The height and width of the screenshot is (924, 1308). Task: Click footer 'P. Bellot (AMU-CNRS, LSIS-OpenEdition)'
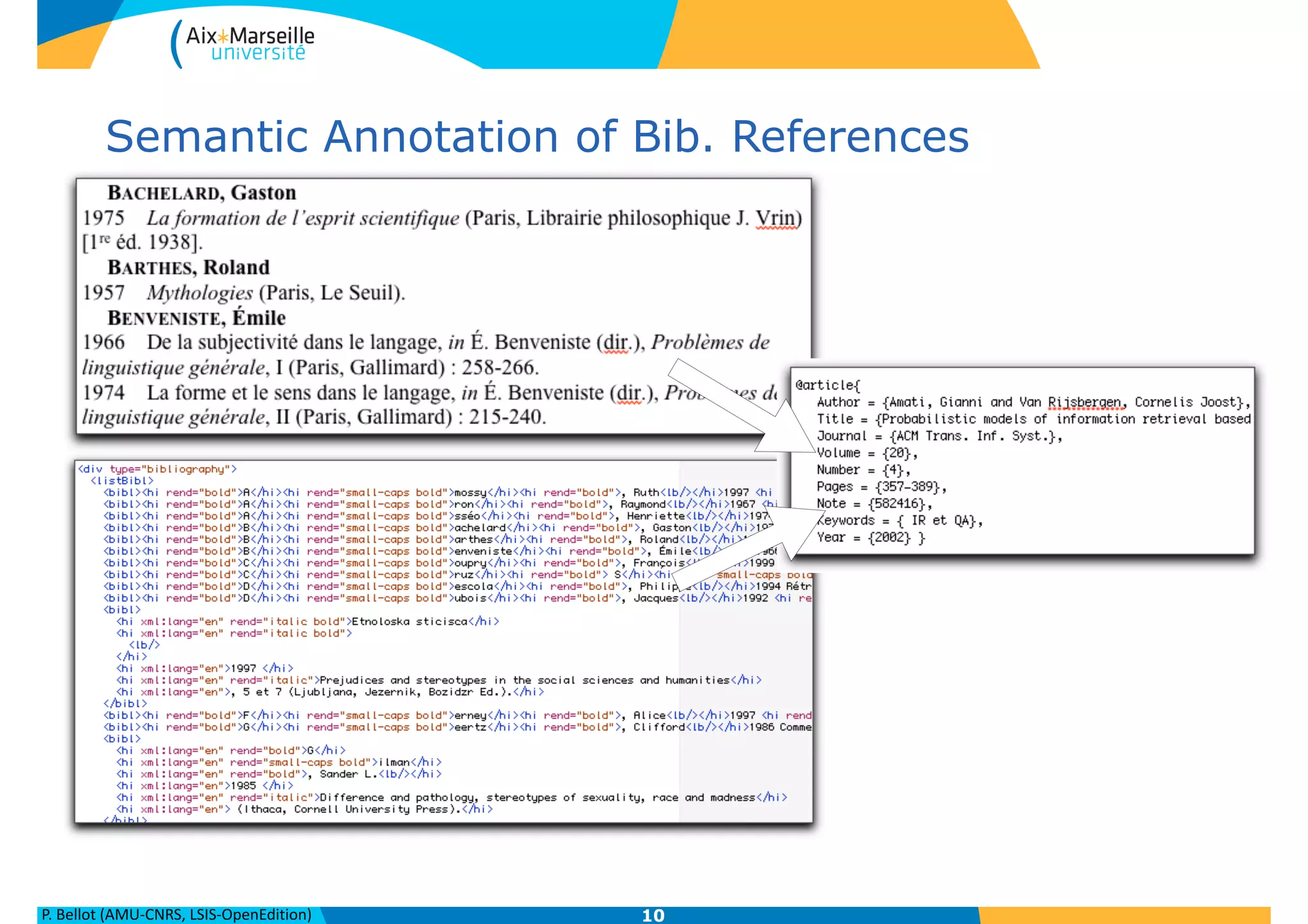pyautogui.click(x=176, y=914)
